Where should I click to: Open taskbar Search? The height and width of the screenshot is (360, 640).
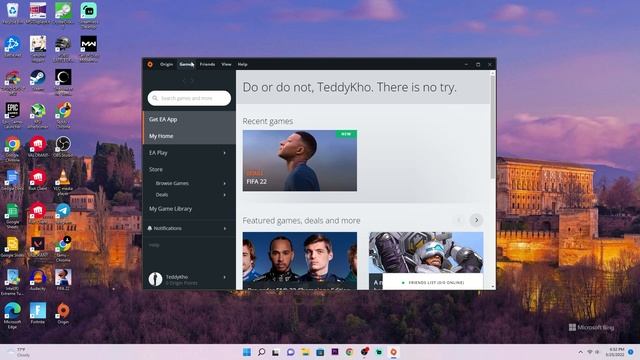262,352
